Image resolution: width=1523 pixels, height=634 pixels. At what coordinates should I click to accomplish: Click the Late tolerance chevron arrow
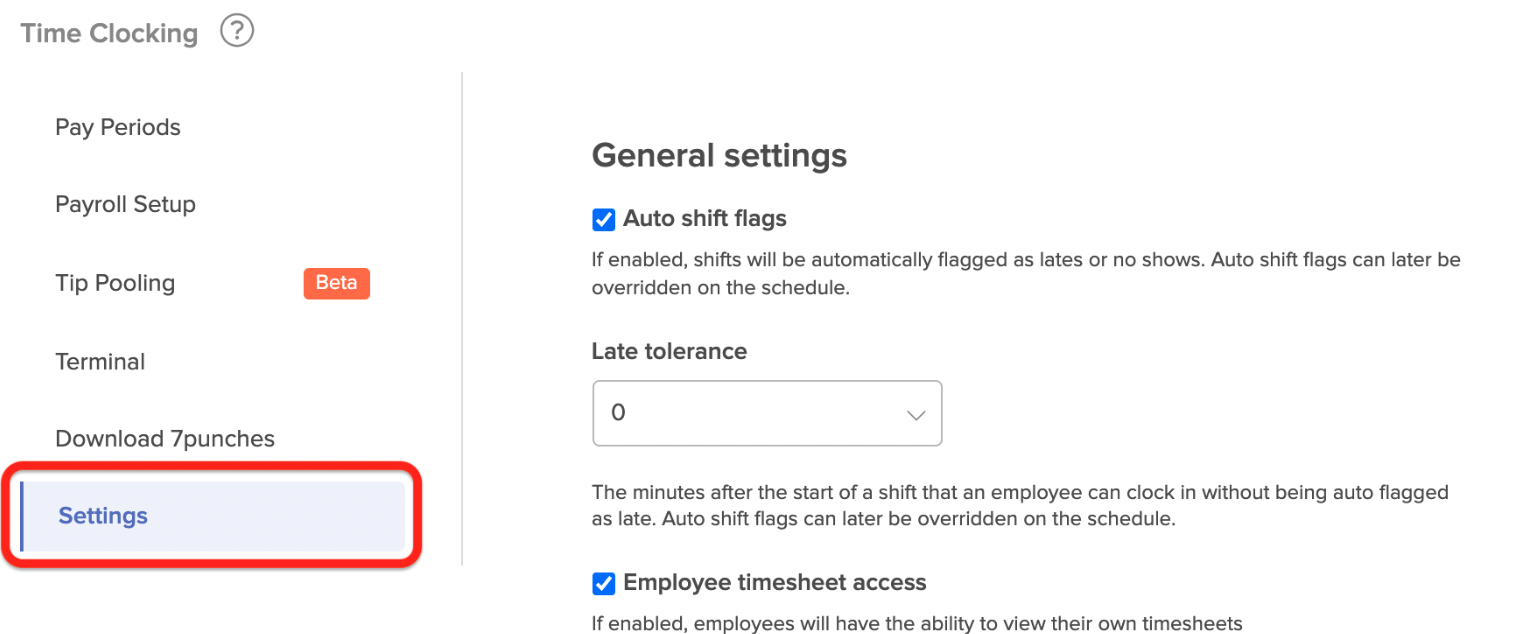(x=915, y=413)
